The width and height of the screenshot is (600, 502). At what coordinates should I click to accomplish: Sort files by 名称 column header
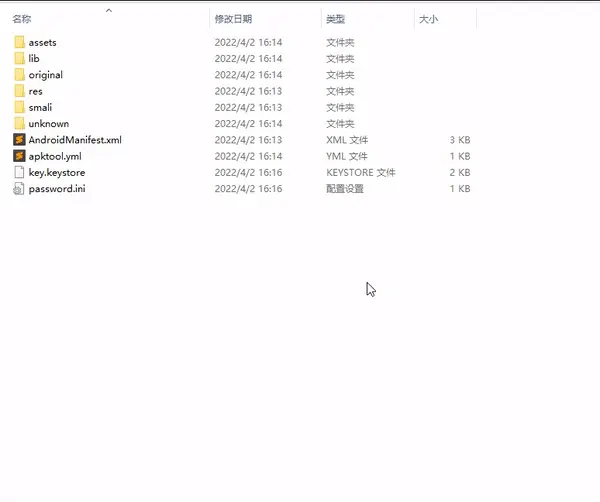[x=21, y=19]
